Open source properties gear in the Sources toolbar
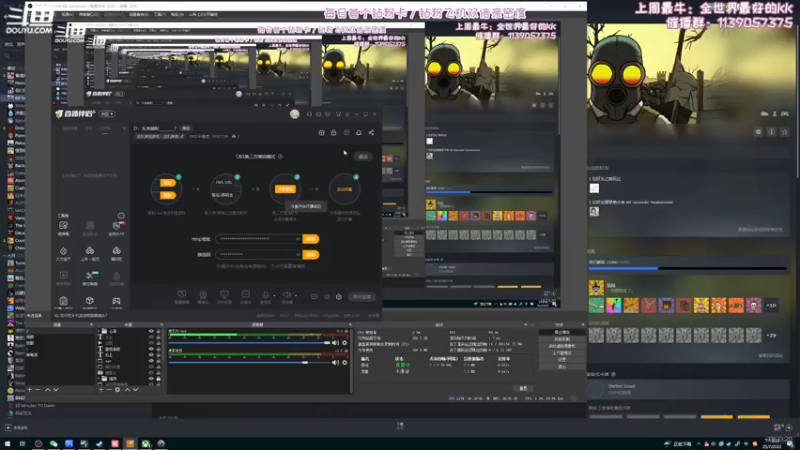The width and height of the screenshot is (800, 450). coord(117,390)
